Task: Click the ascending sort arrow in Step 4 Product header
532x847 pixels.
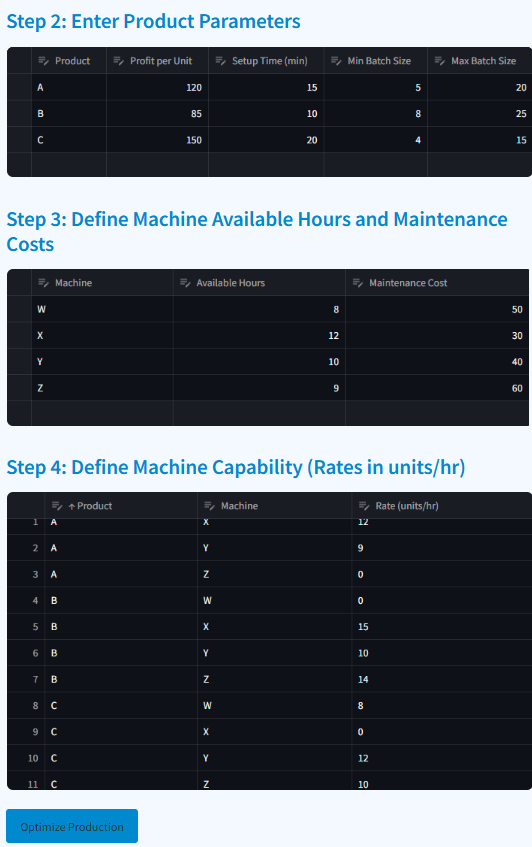Action: tap(71, 507)
